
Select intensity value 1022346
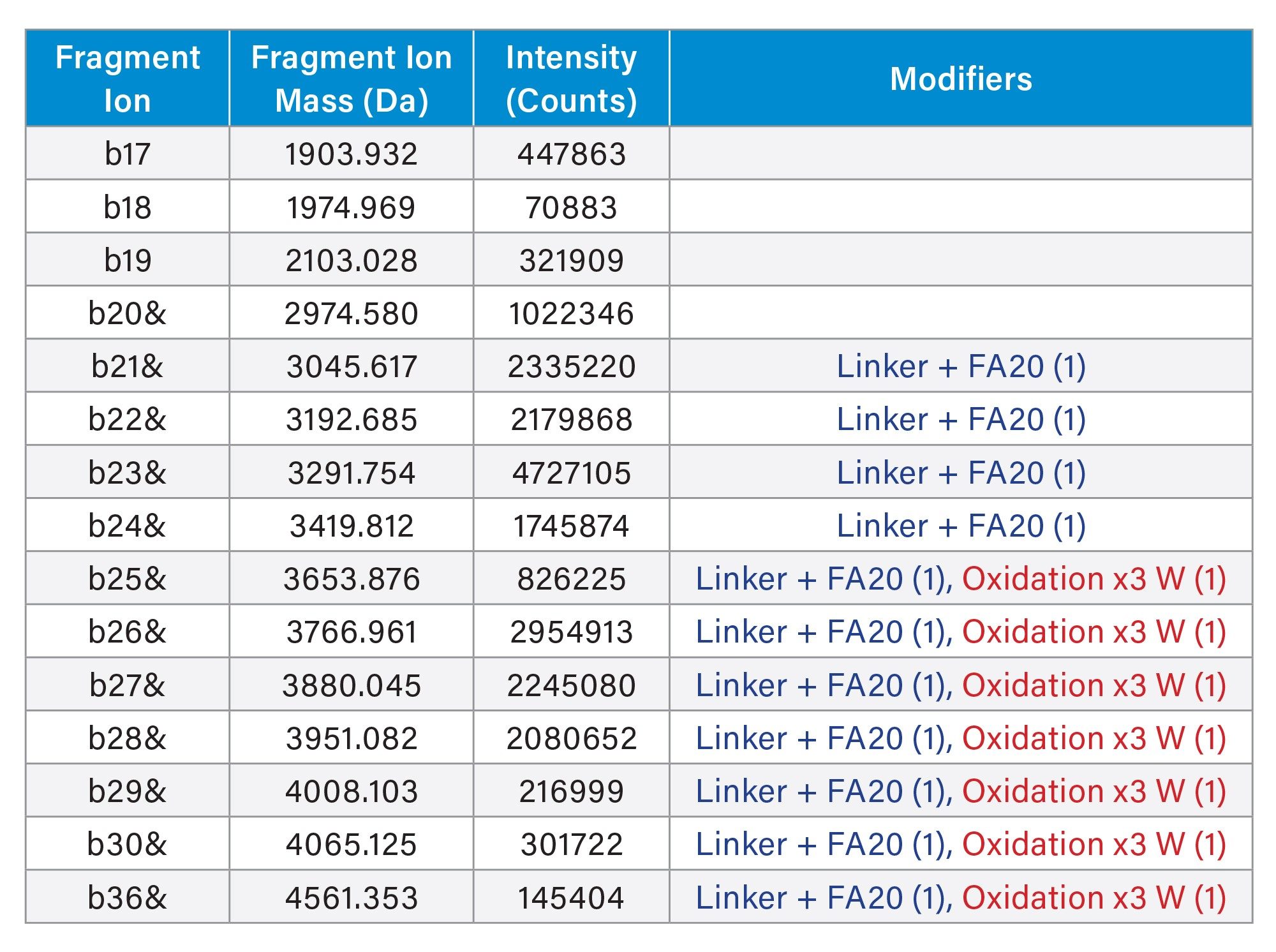click(572, 314)
